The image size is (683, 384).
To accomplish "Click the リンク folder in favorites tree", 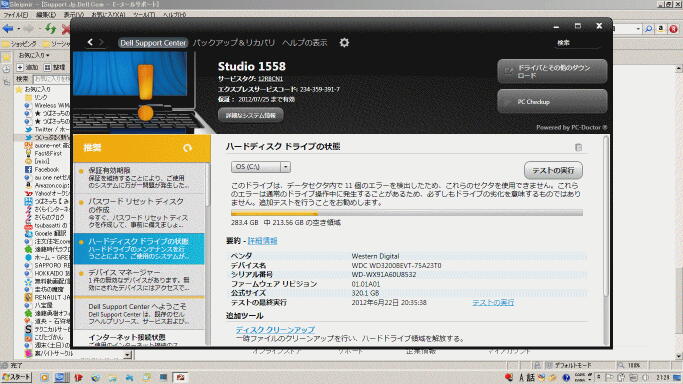I will click(37, 97).
